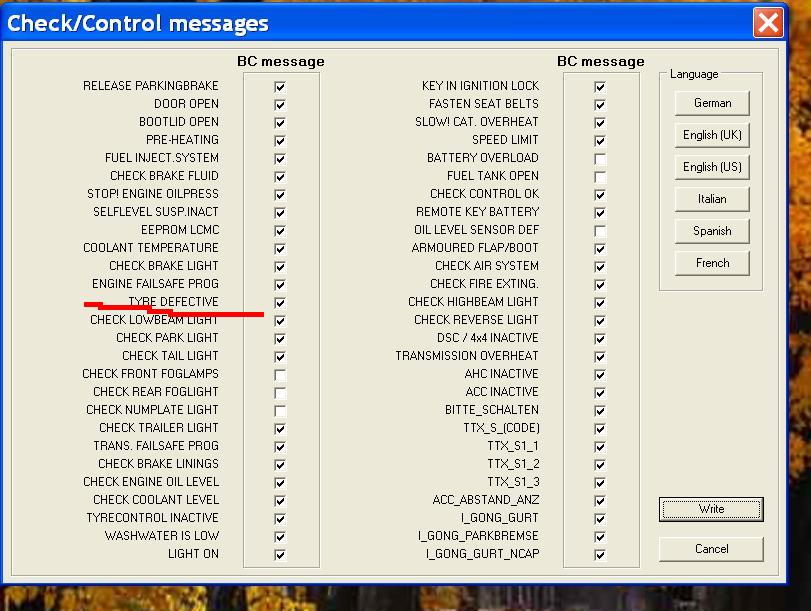
Task: Uncheck CHECK FIRE EXTING. checkbox
Action: (x=600, y=285)
